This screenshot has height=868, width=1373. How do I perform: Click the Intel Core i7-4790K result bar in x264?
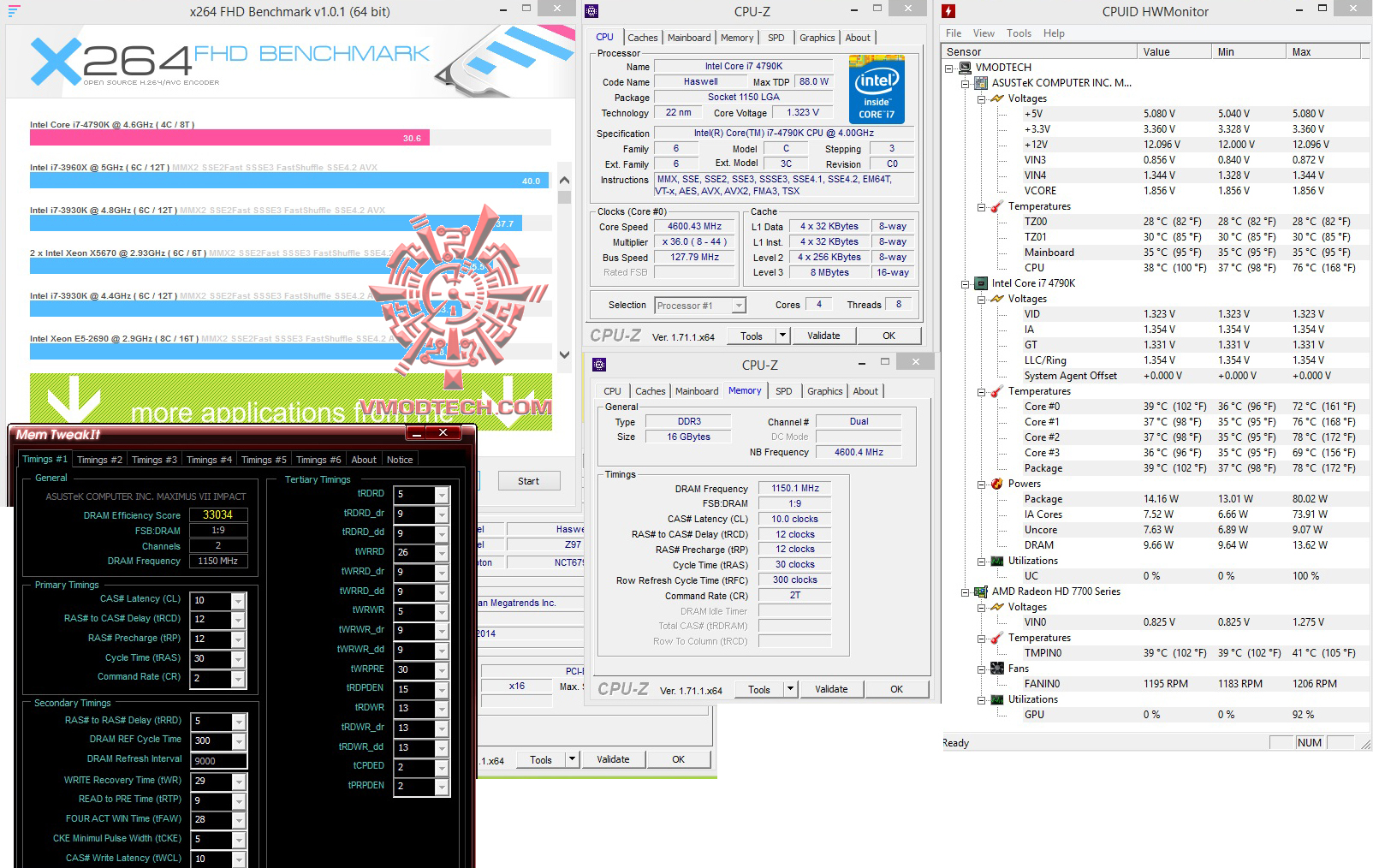(x=229, y=138)
